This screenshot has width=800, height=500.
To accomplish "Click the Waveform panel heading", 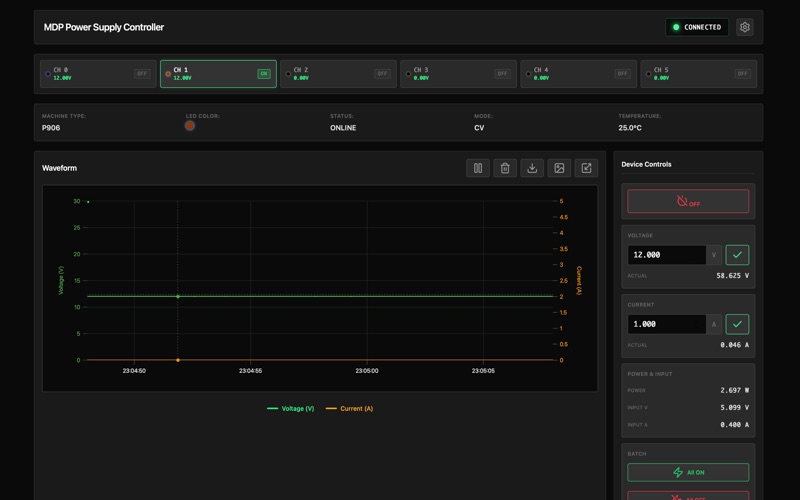I will [59, 168].
